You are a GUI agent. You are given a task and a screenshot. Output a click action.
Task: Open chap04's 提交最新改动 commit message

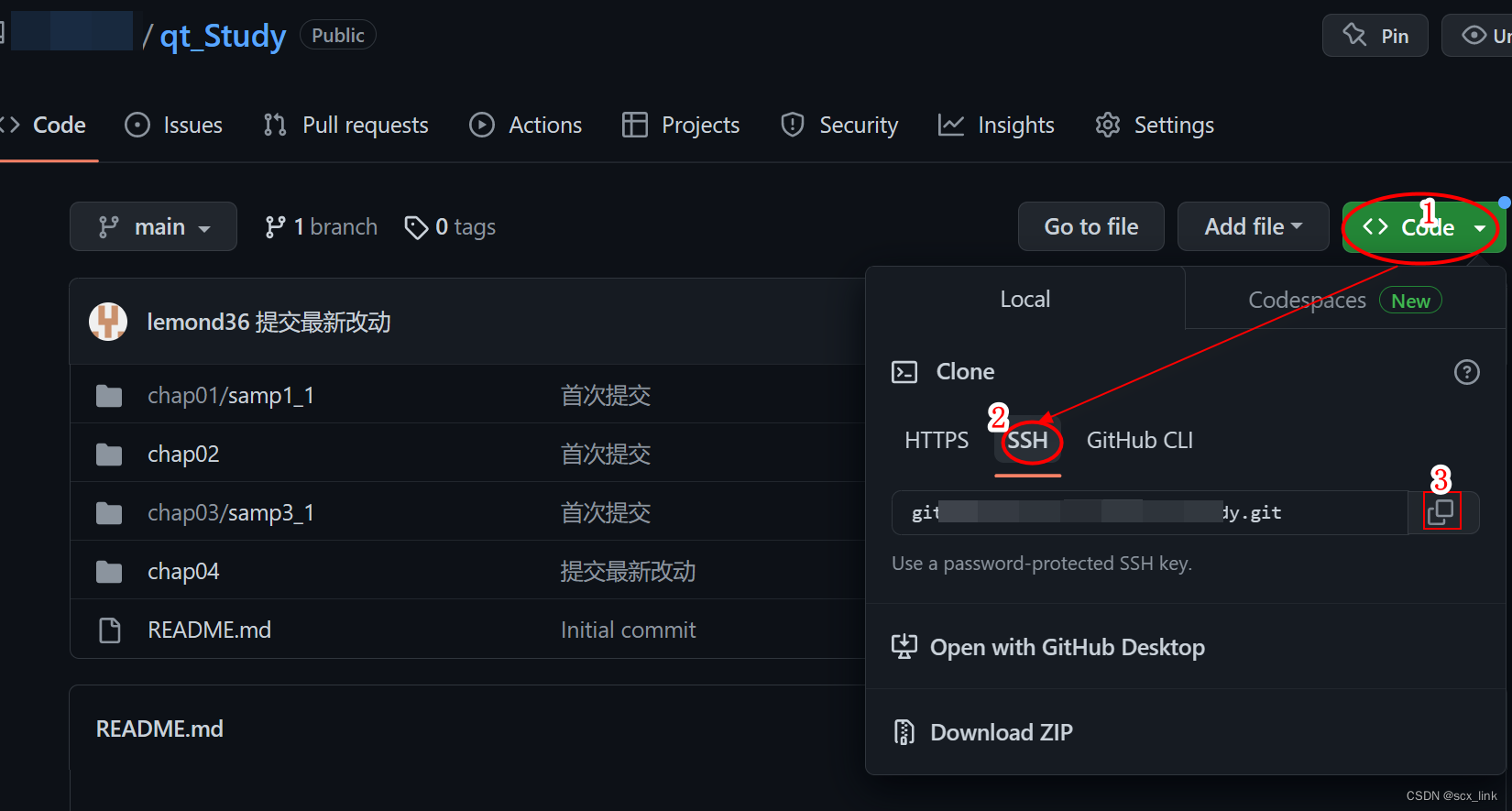[x=628, y=572]
